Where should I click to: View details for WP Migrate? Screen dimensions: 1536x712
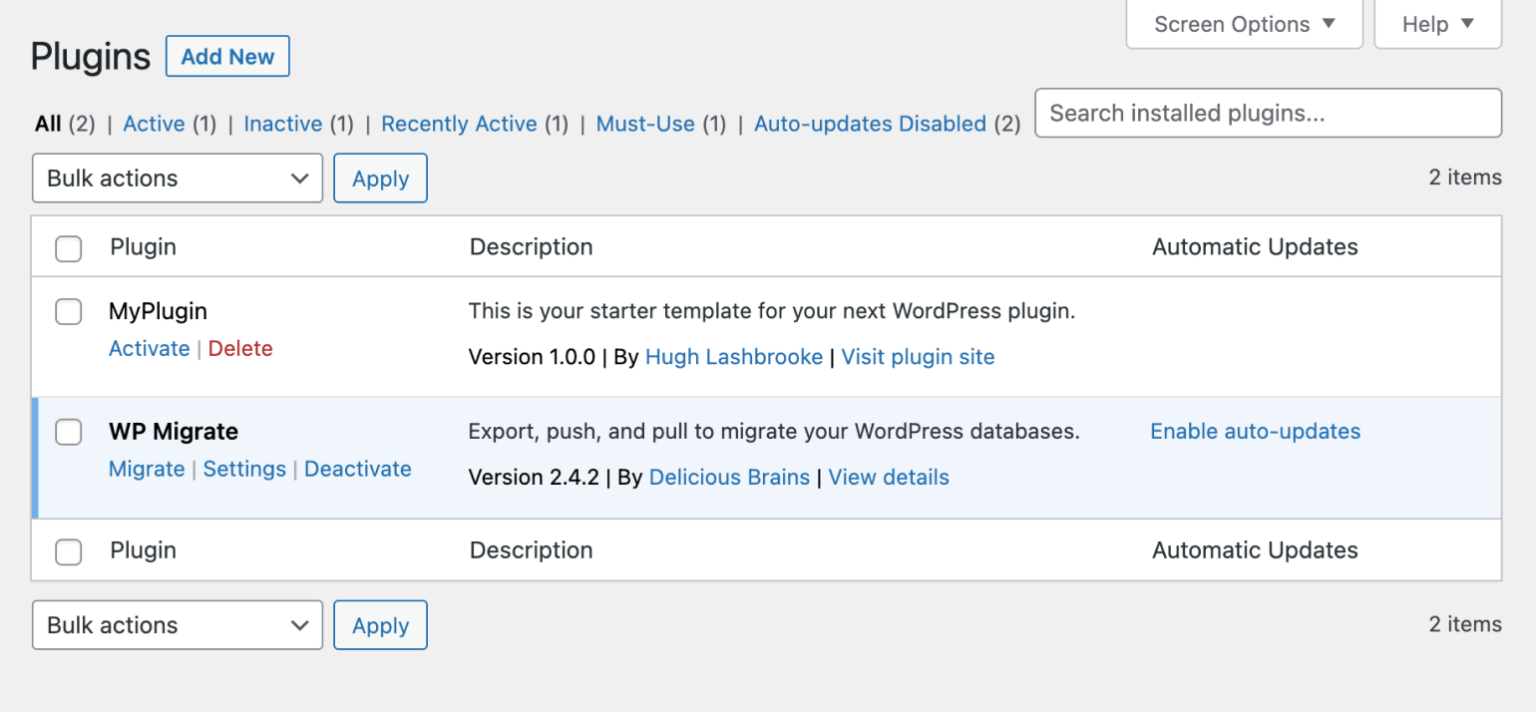888,477
